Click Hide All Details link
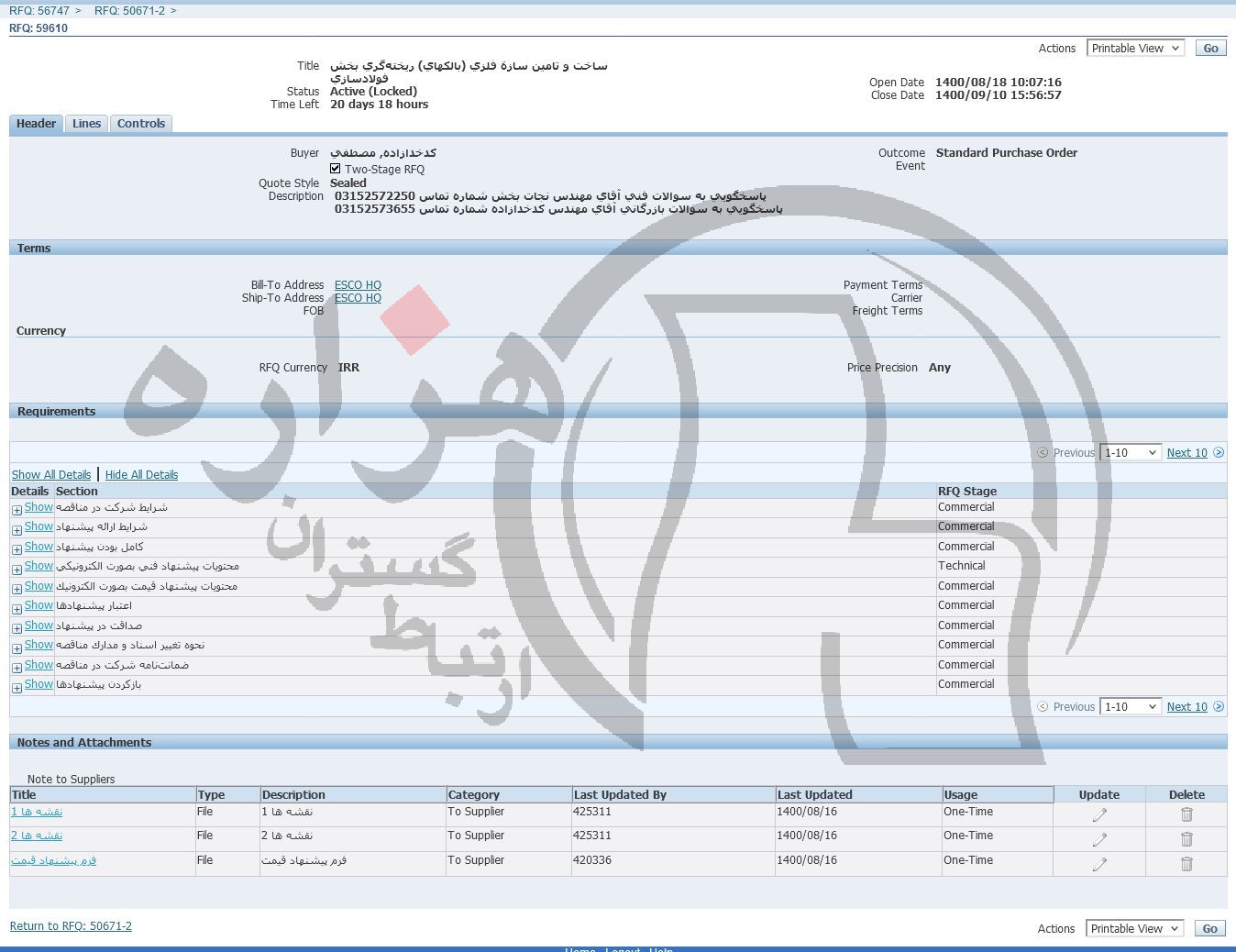1236x952 pixels. [x=141, y=474]
